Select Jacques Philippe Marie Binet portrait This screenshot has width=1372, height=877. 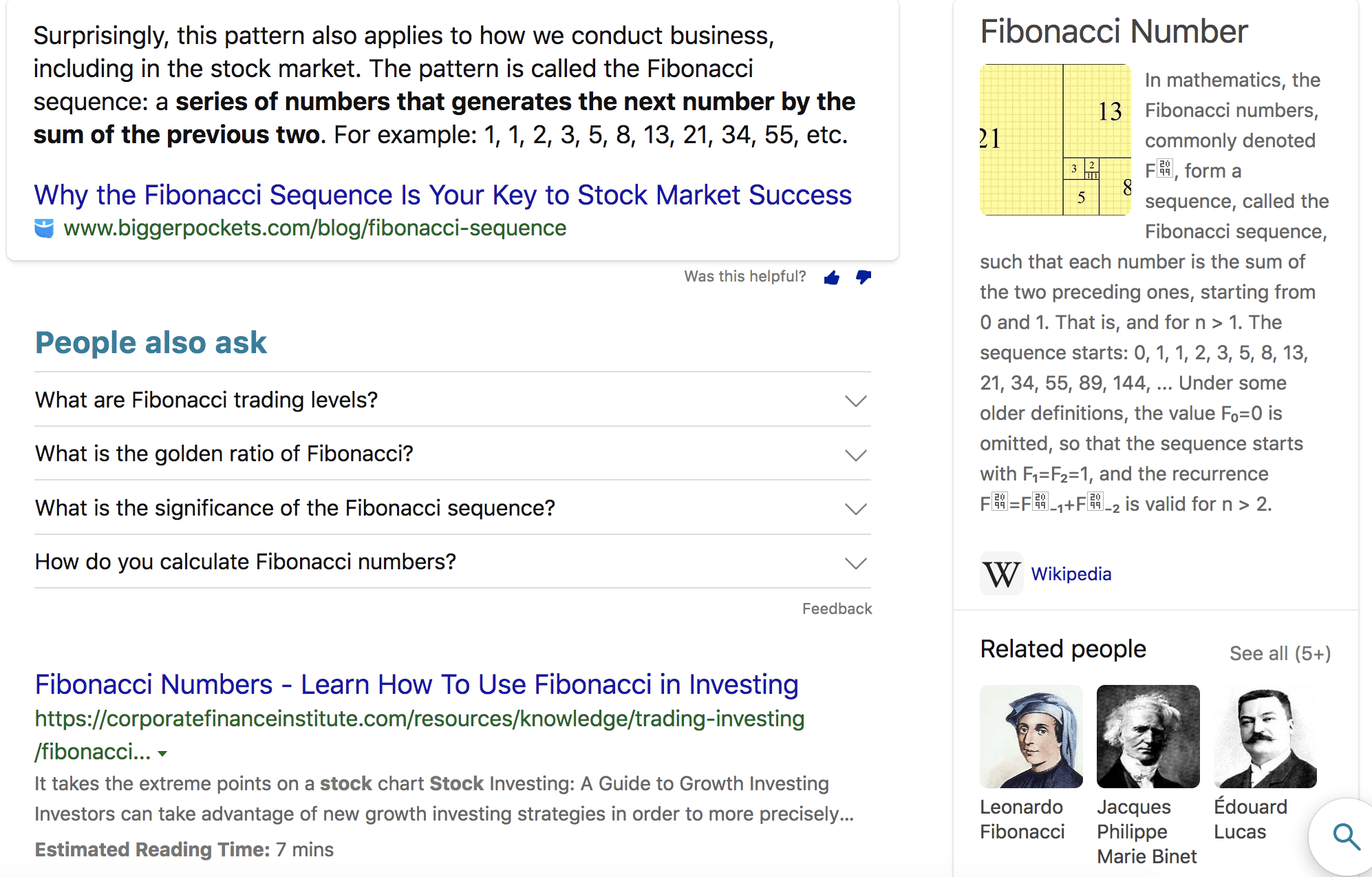tap(1148, 736)
